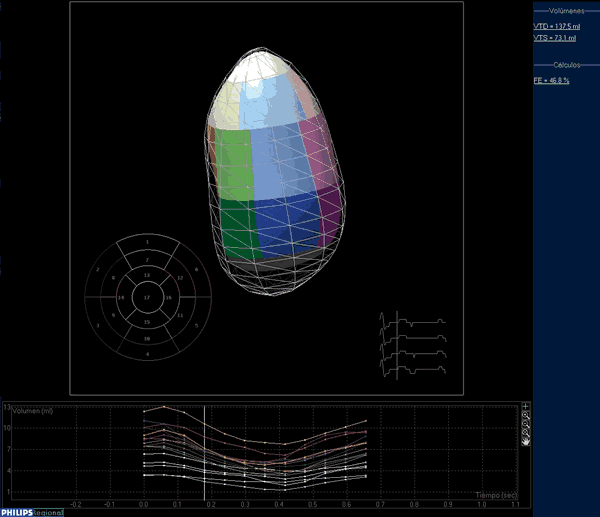Click the 1.0 tick on the time axis
The height and width of the screenshot is (517, 600).
pos(482,504)
